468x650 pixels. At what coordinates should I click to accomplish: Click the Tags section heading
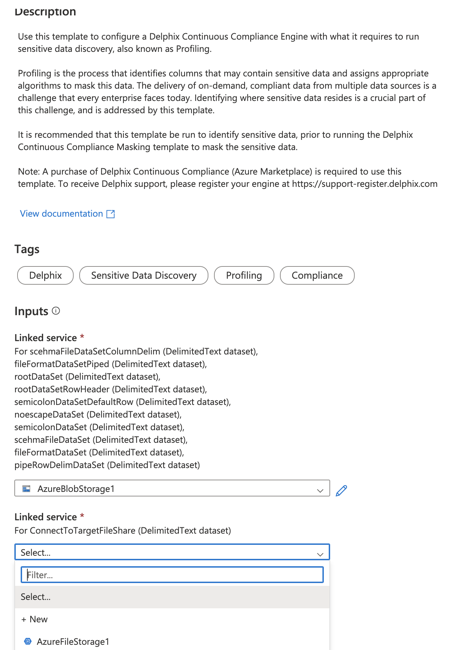click(27, 249)
